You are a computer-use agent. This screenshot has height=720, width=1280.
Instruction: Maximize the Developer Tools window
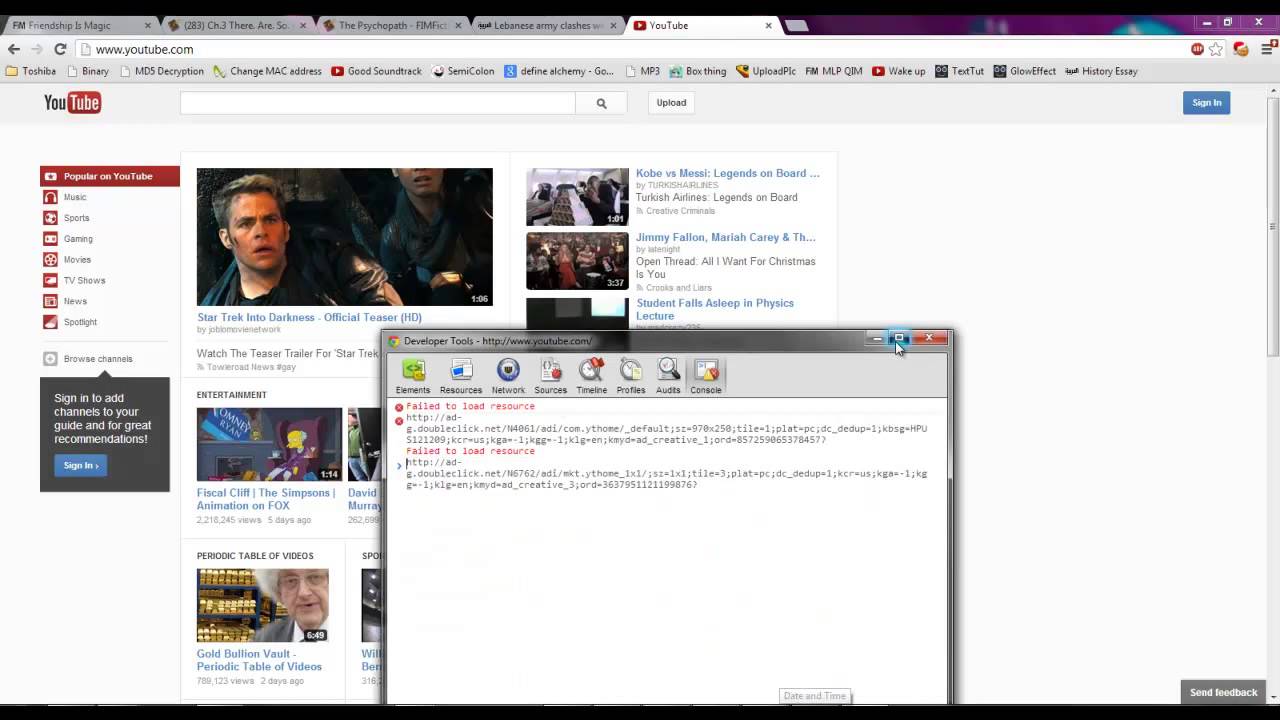(x=899, y=338)
